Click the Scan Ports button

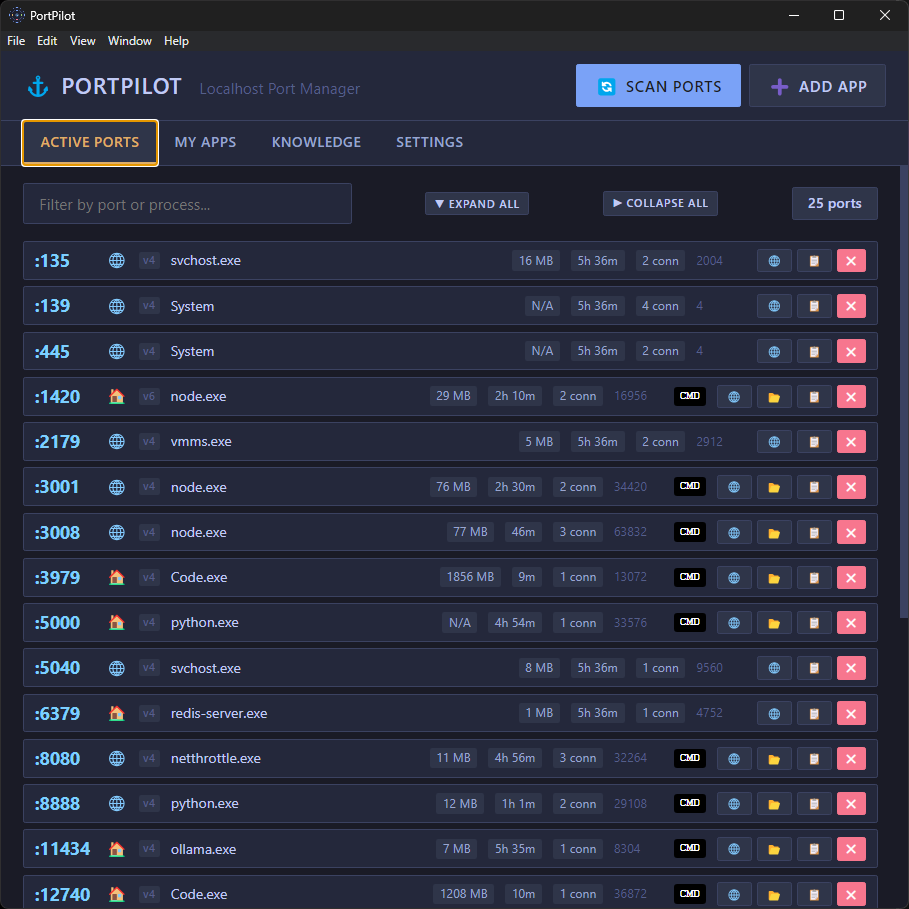(658, 86)
